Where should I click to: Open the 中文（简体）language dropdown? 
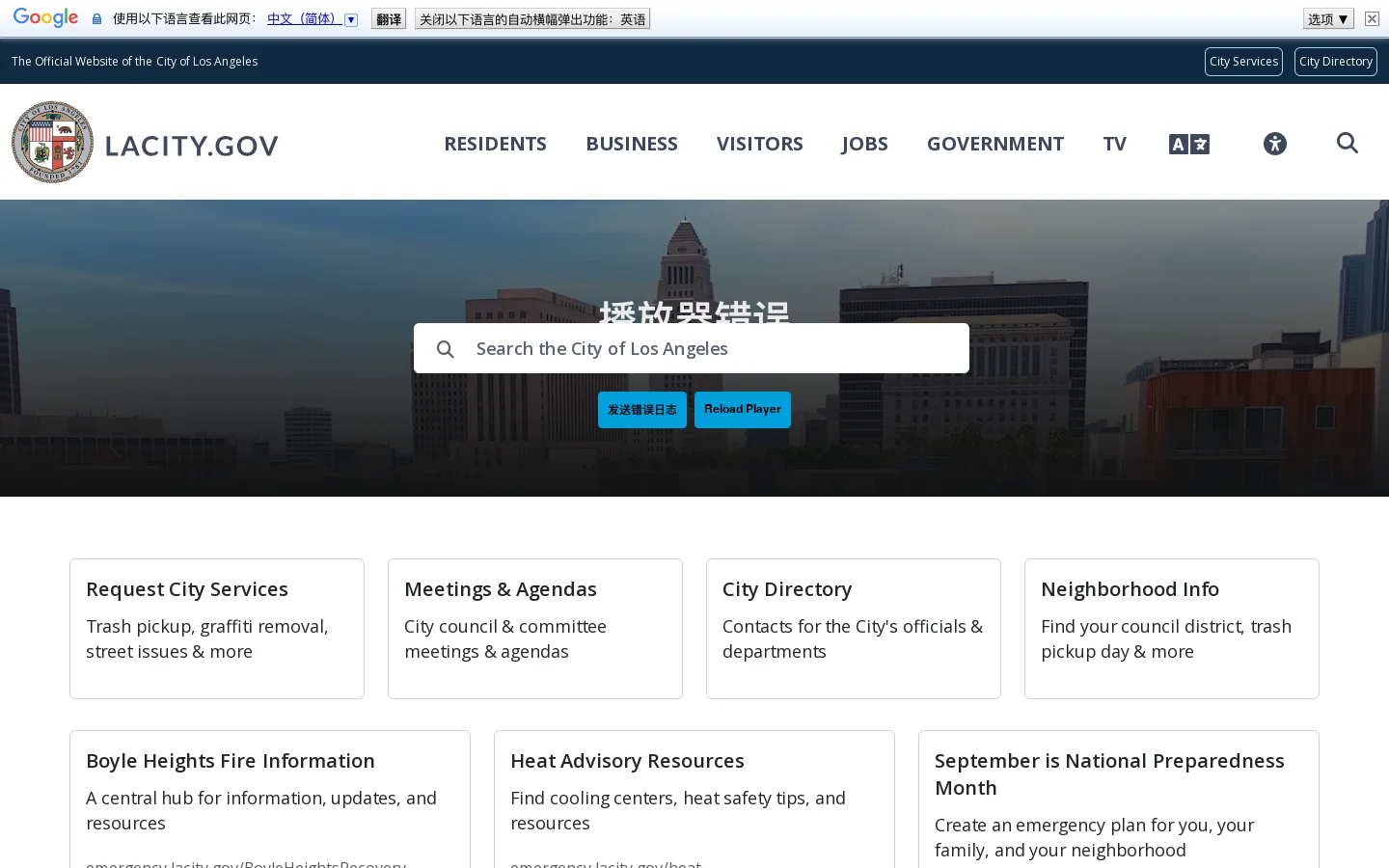pos(312,19)
